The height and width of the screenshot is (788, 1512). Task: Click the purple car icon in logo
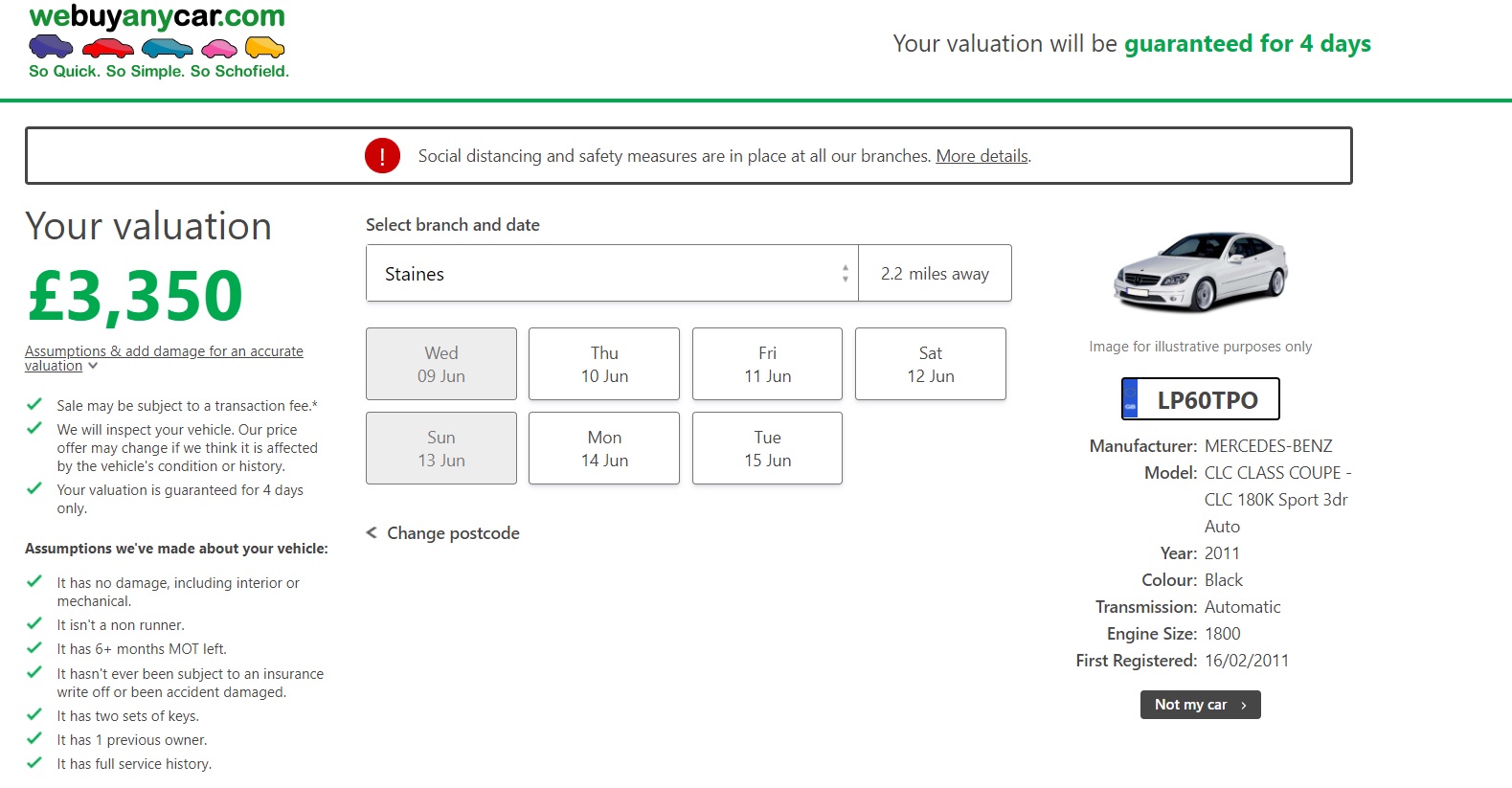tap(51, 46)
